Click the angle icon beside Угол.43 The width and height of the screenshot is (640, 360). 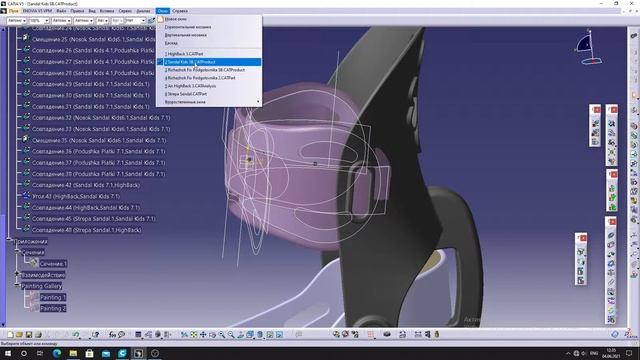pyautogui.click(x=26, y=196)
